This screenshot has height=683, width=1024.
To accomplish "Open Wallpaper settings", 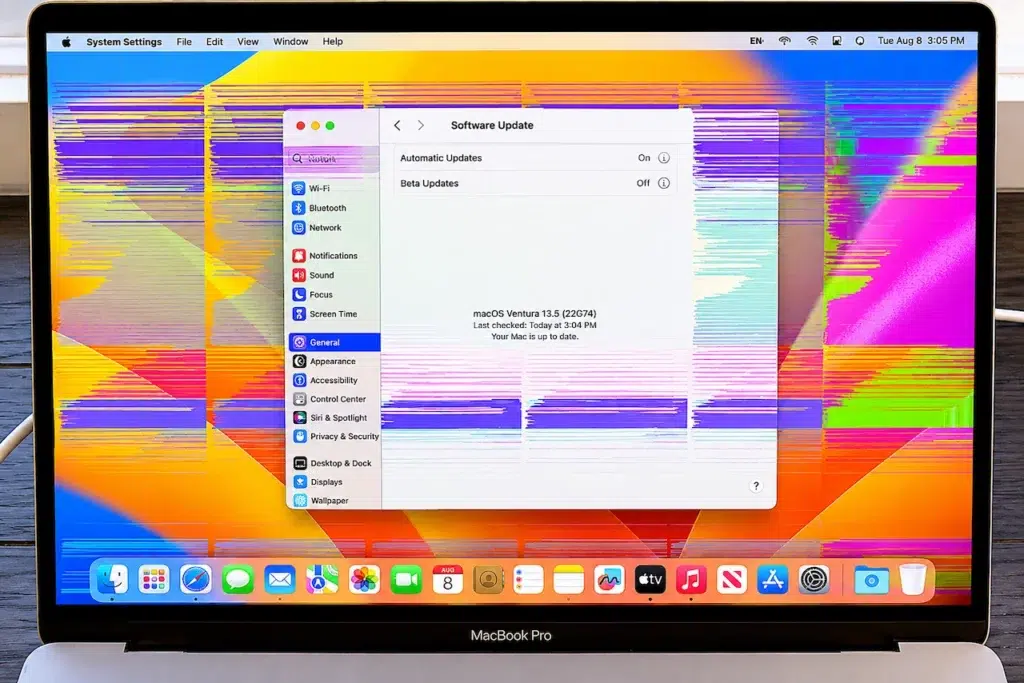I will point(334,500).
